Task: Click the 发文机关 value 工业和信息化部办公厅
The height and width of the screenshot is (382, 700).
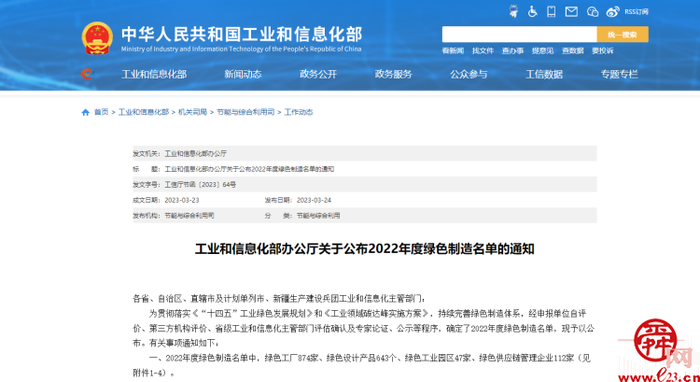Action: 196,154
